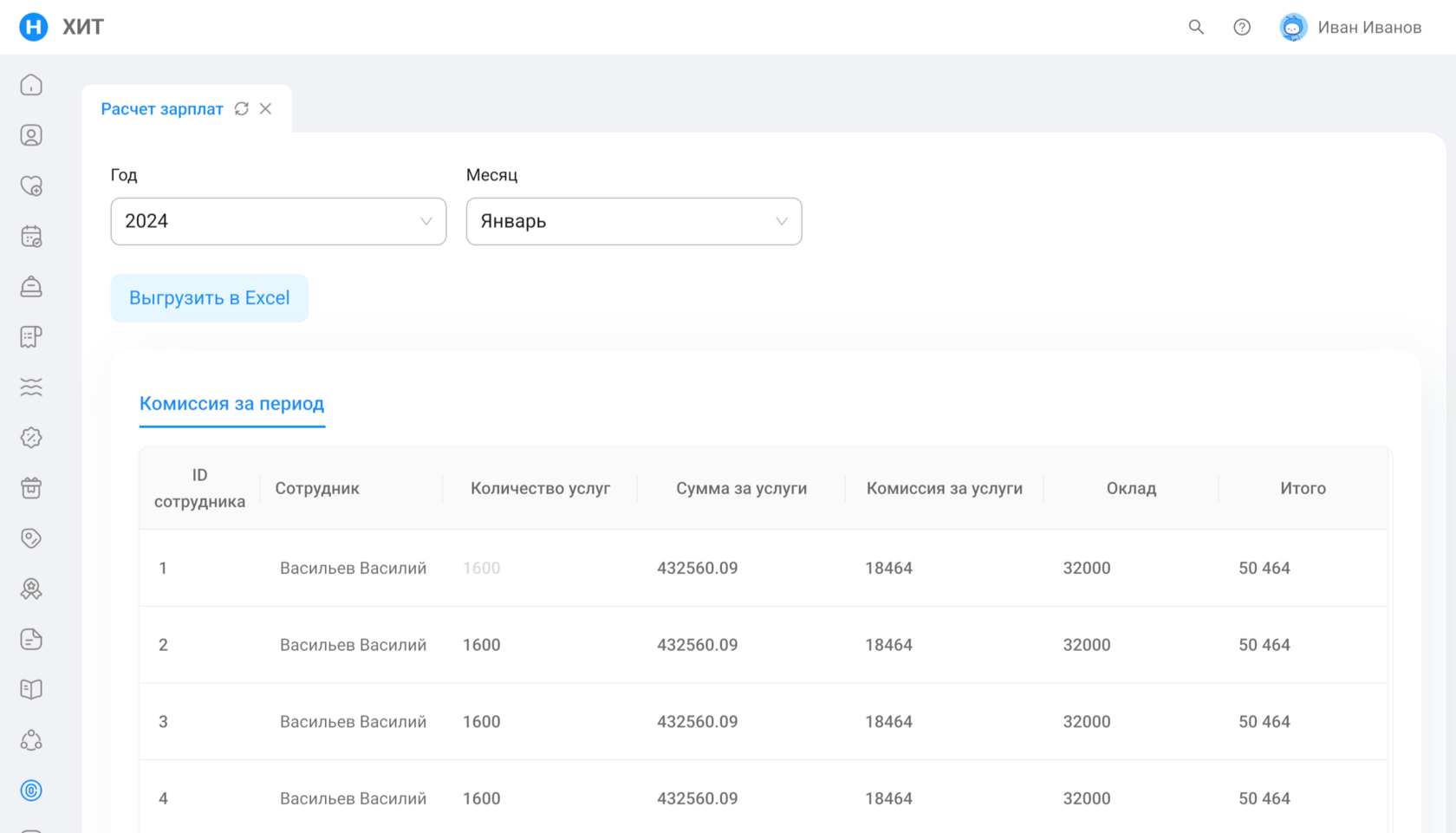Image resolution: width=1456 pixels, height=833 pixels.
Task: Open the help question mark icon
Action: [1242, 27]
